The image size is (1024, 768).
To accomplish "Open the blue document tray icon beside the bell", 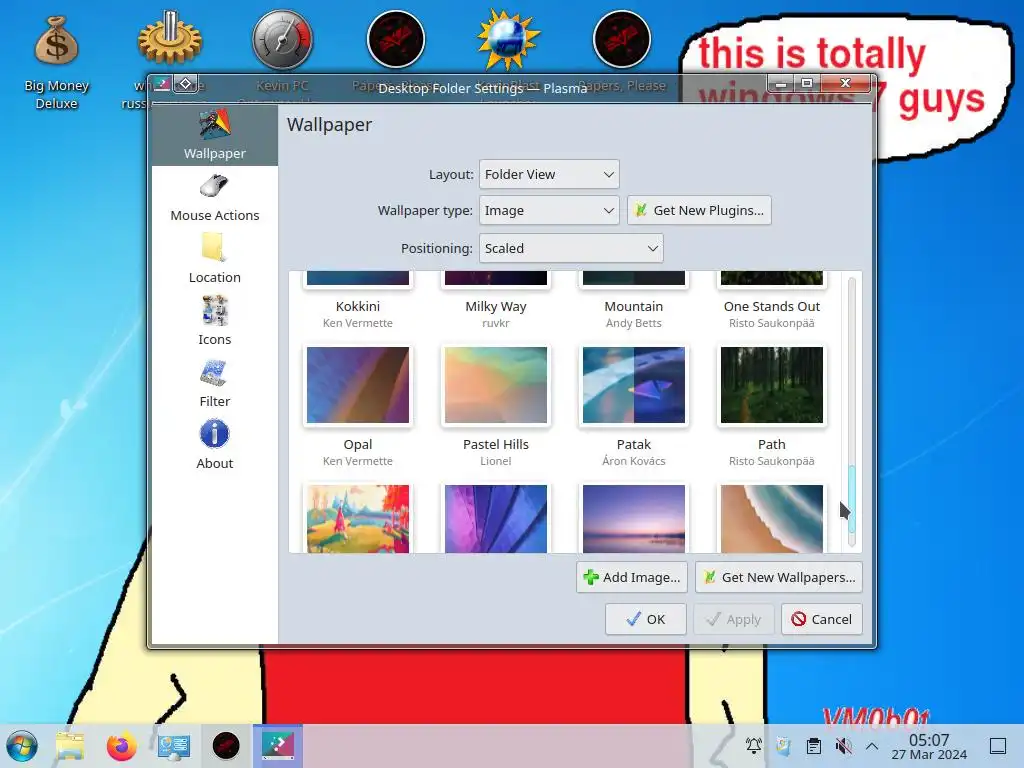I will pyautogui.click(x=783, y=746).
